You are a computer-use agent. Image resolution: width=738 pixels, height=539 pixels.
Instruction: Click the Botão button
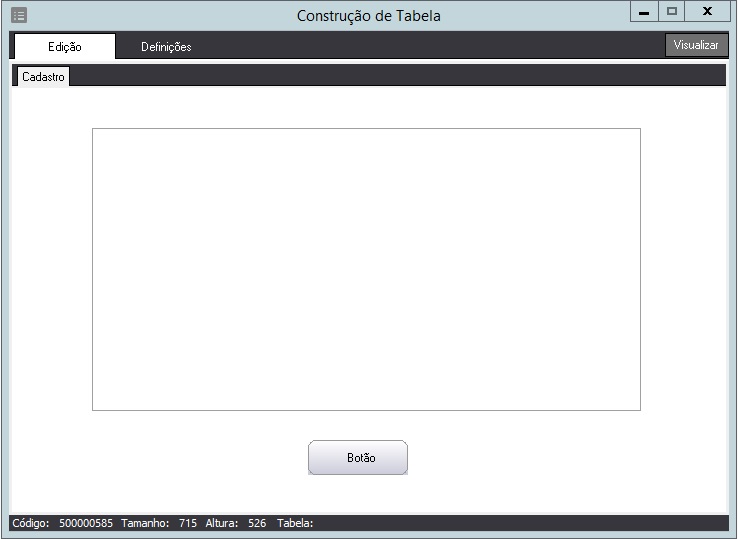point(358,458)
